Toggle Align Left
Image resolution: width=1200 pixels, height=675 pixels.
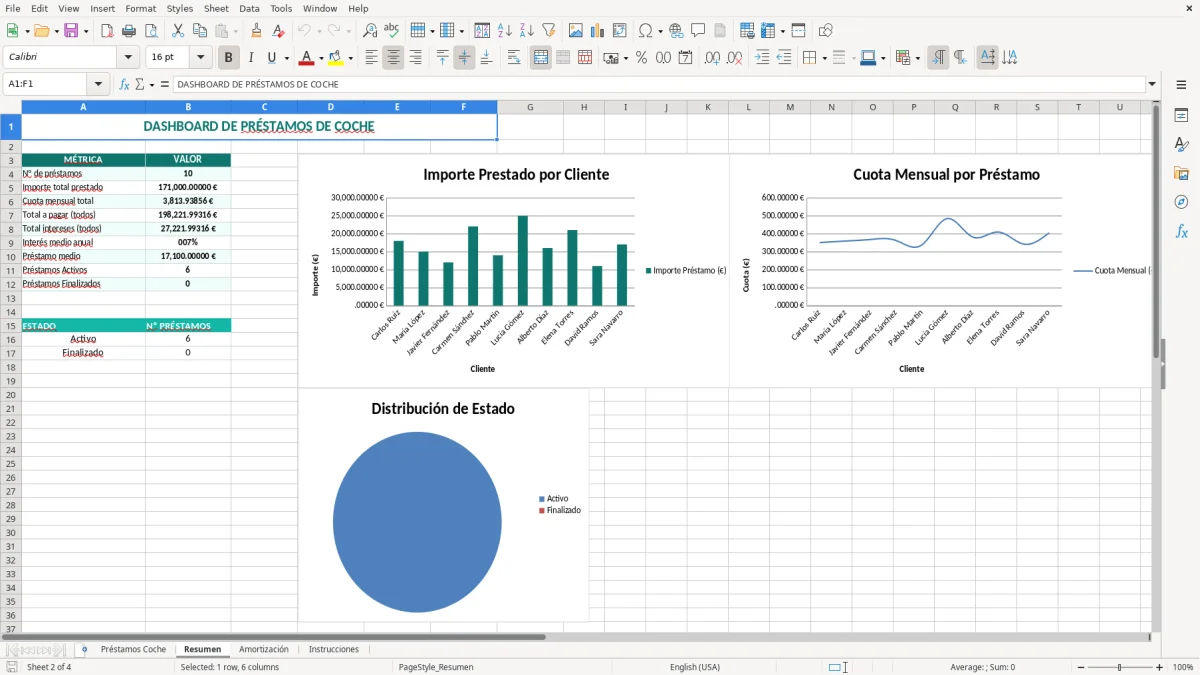pyautogui.click(x=371, y=58)
